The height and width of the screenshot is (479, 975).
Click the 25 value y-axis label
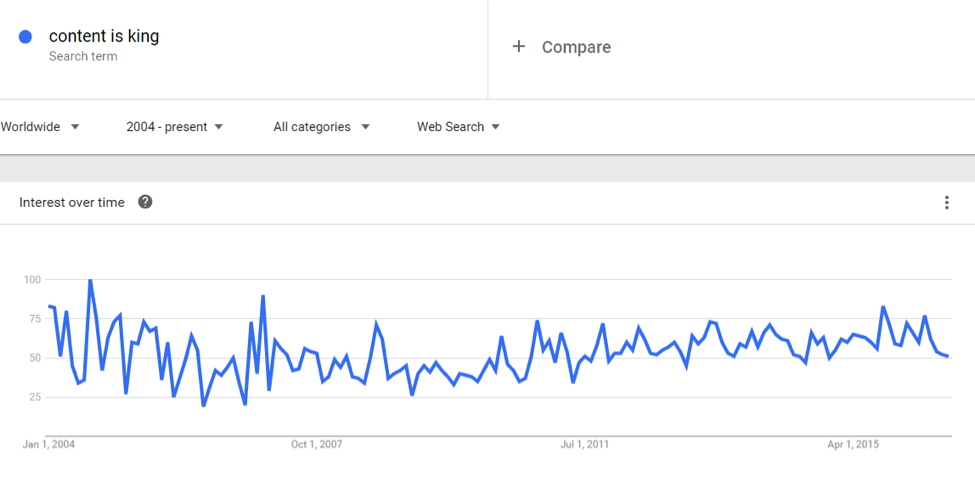pyautogui.click(x=34, y=397)
